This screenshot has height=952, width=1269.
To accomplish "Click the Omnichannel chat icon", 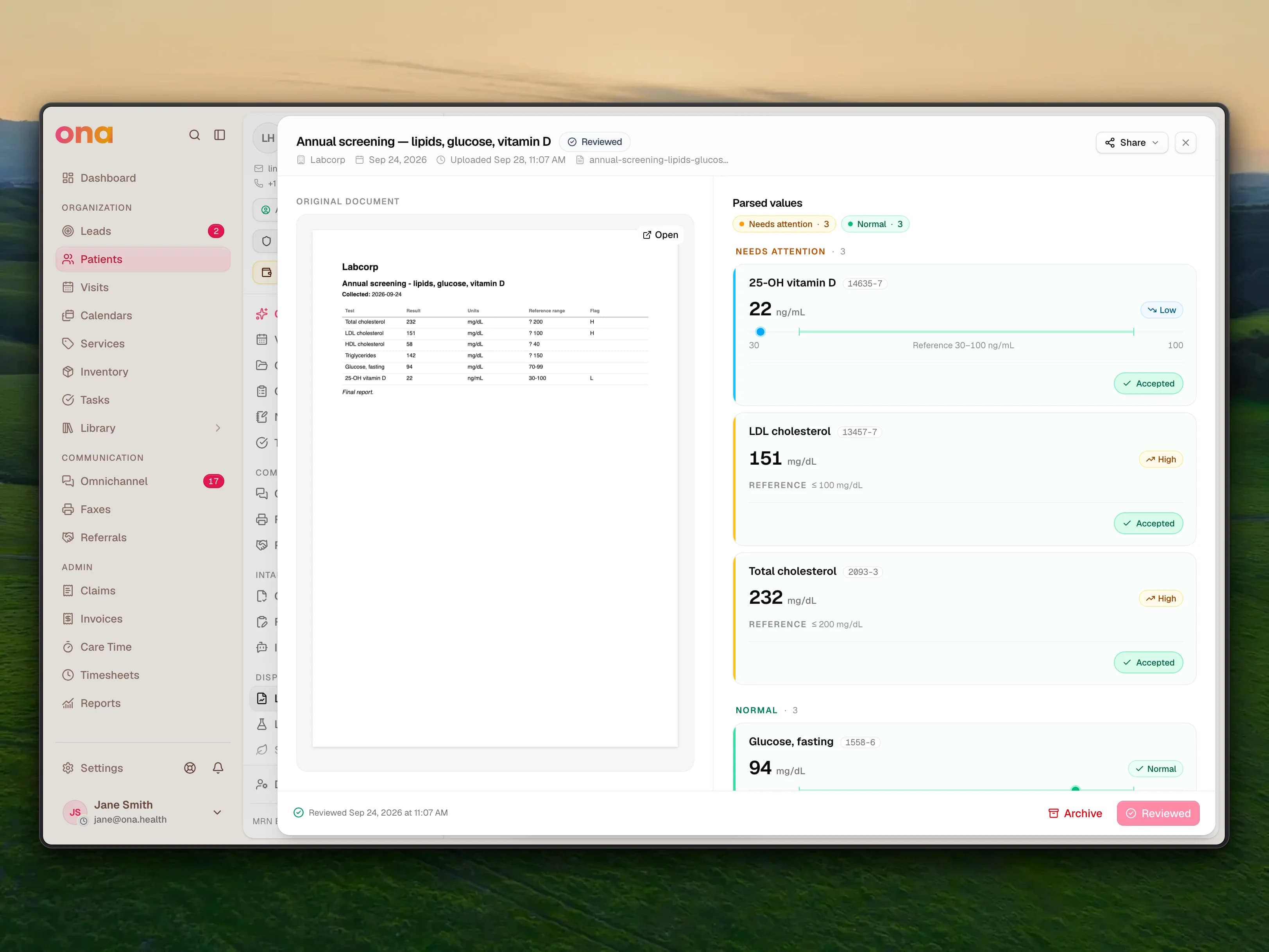I will (x=68, y=481).
